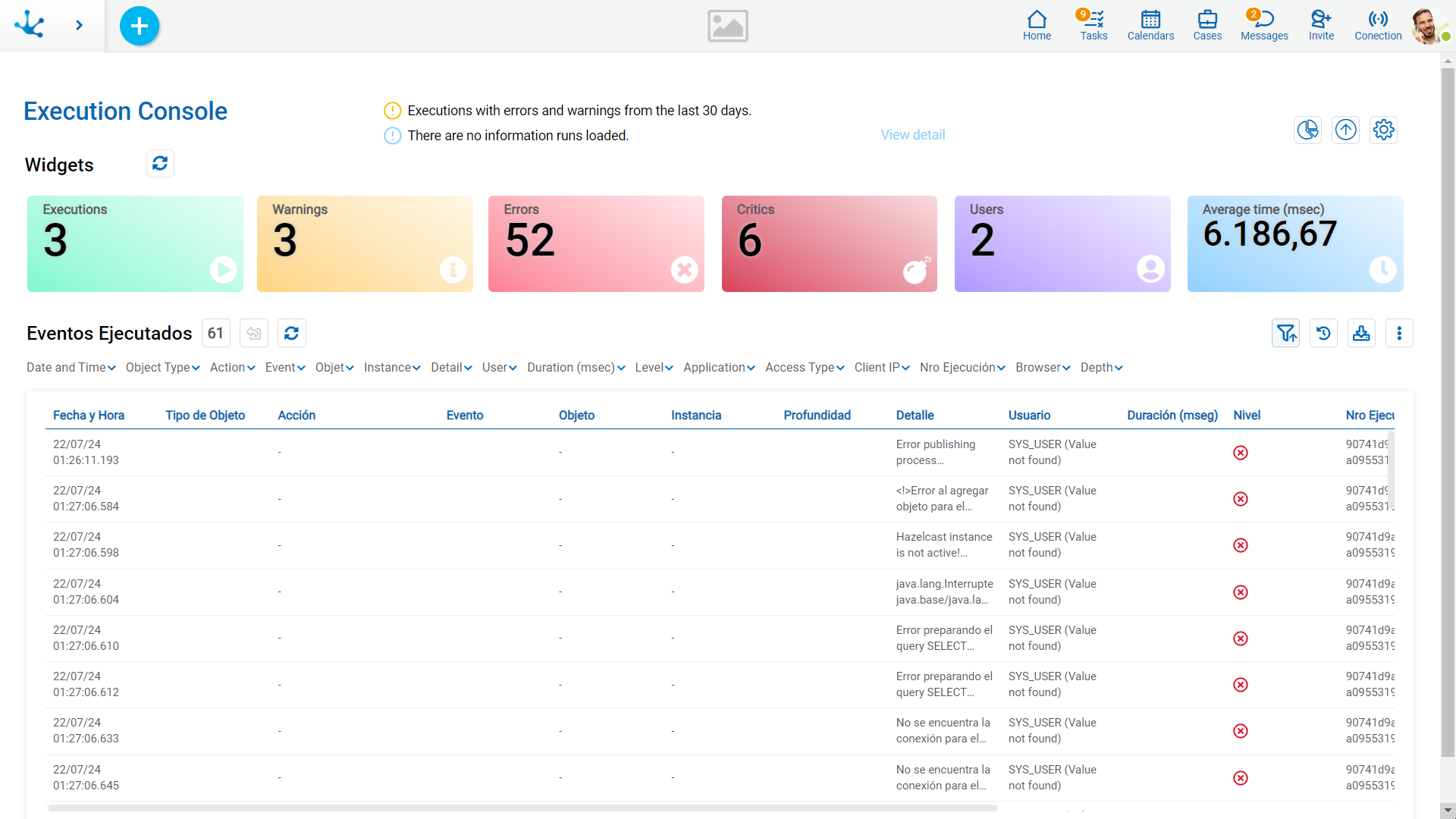Screen dimensions: 1456x819
Task: Click the View detail link
Action: coord(912,135)
